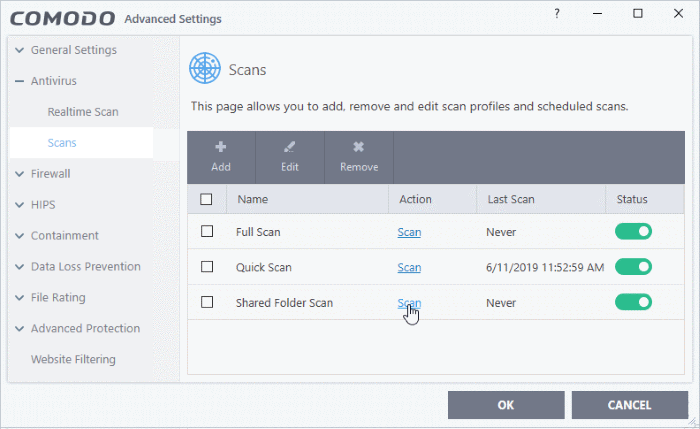The image size is (700, 429).
Task: Disable the Shared Folder Scan status switch
Action: [x=633, y=302]
